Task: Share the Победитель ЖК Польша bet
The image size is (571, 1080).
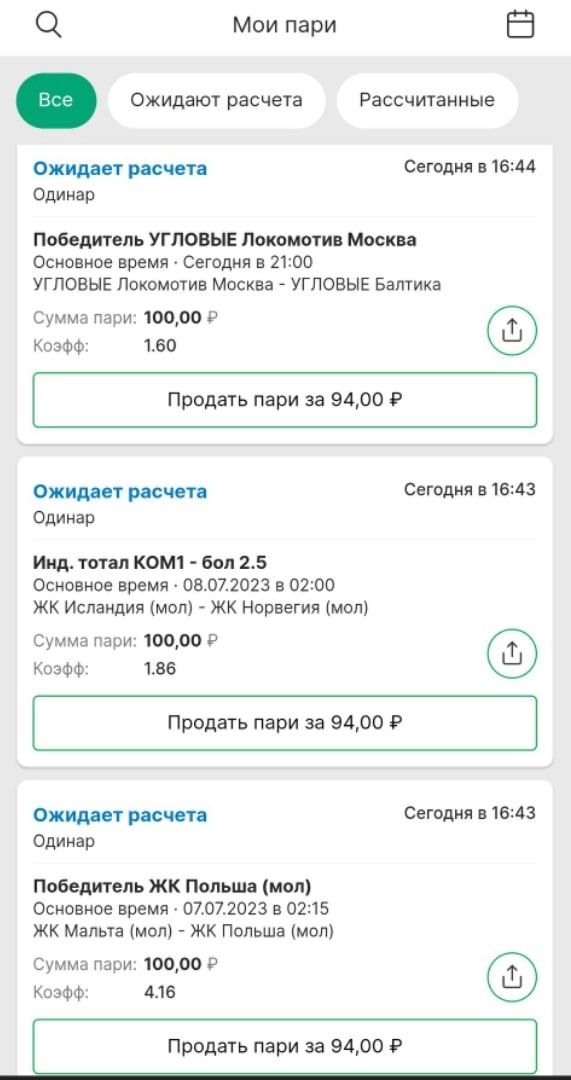Action: click(512, 977)
